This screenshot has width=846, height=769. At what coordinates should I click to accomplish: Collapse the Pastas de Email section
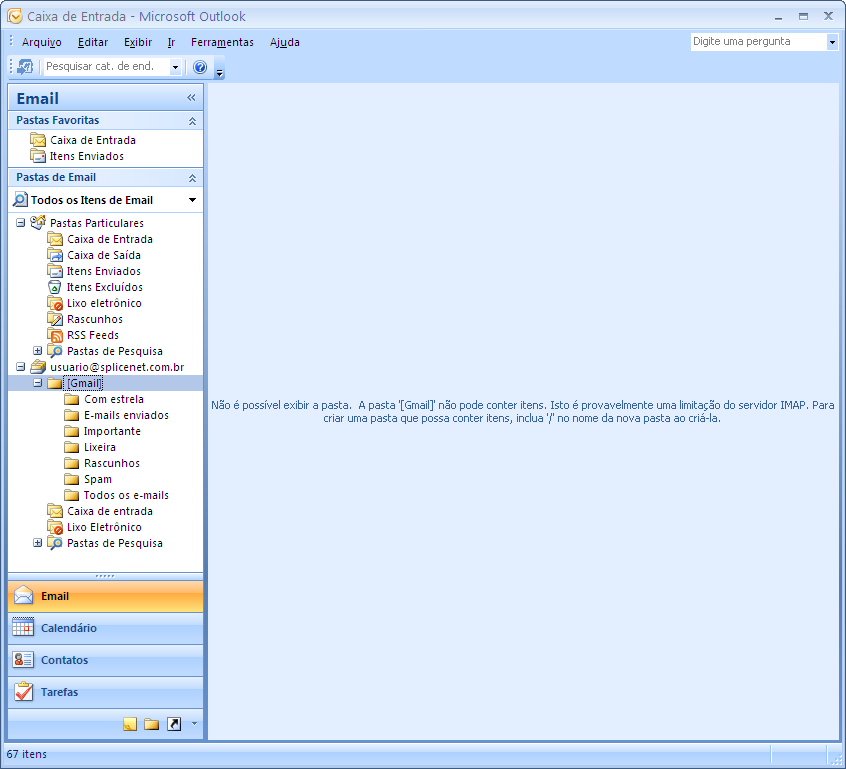[x=192, y=178]
